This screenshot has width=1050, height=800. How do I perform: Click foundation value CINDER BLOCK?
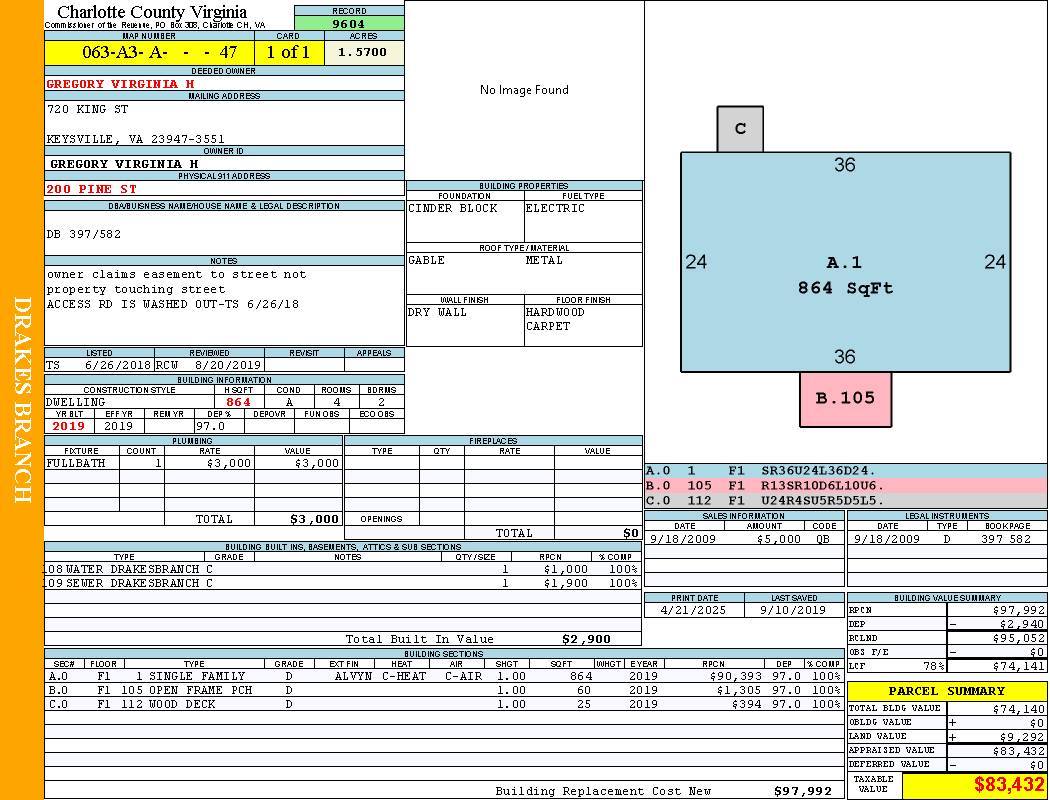tap(453, 208)
